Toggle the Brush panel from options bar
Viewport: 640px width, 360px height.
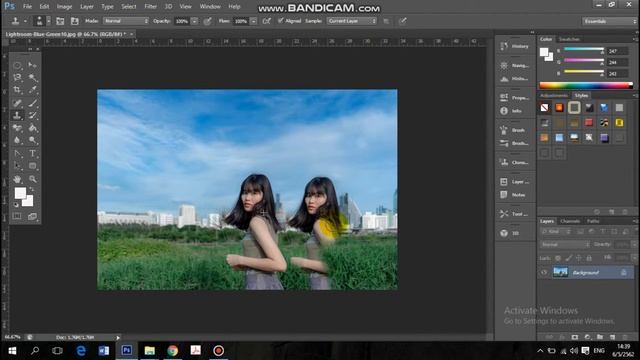(x=60, y=21)
